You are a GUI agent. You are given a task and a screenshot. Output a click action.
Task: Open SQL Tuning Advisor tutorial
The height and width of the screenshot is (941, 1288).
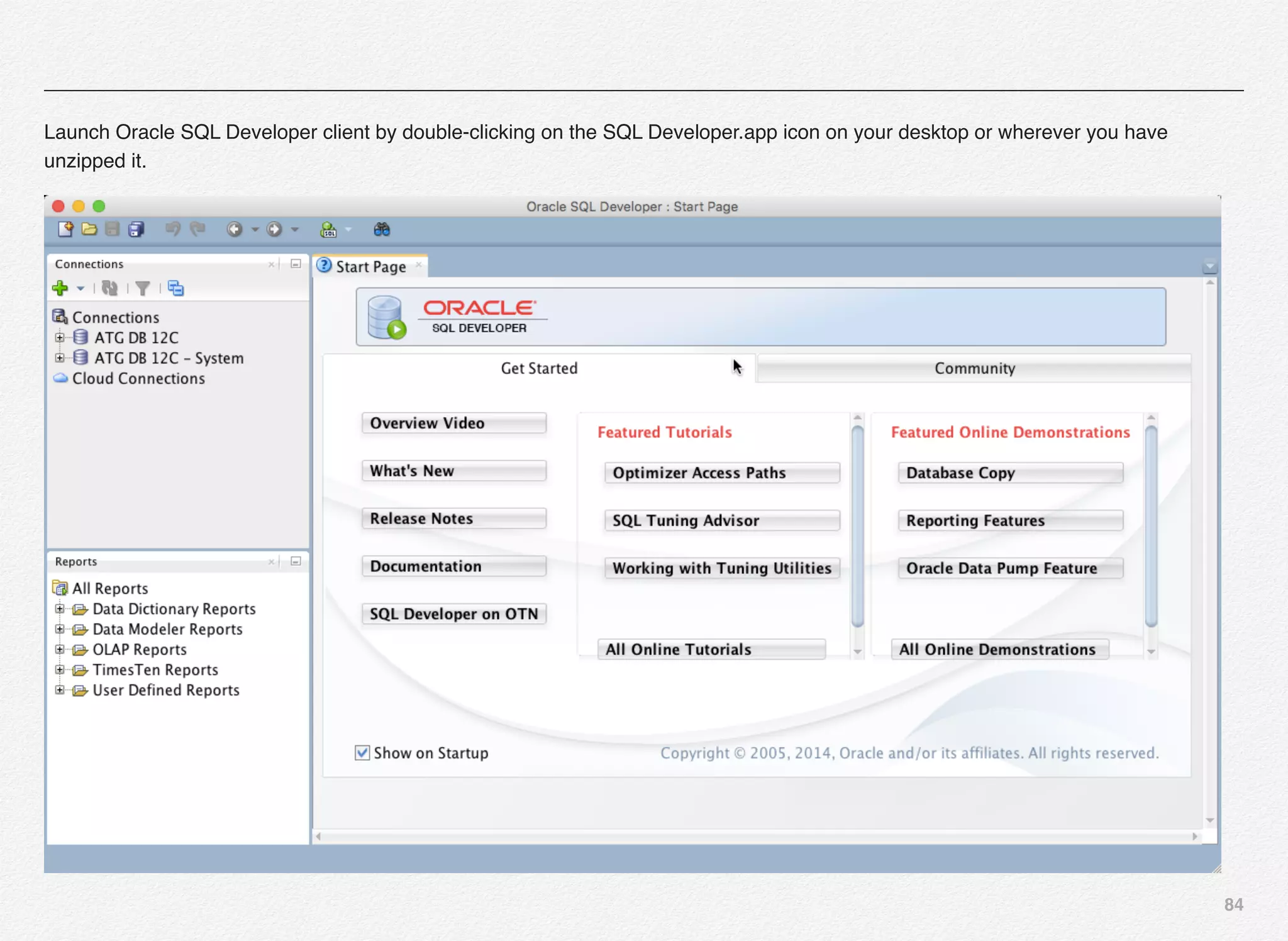coord(722,520)
